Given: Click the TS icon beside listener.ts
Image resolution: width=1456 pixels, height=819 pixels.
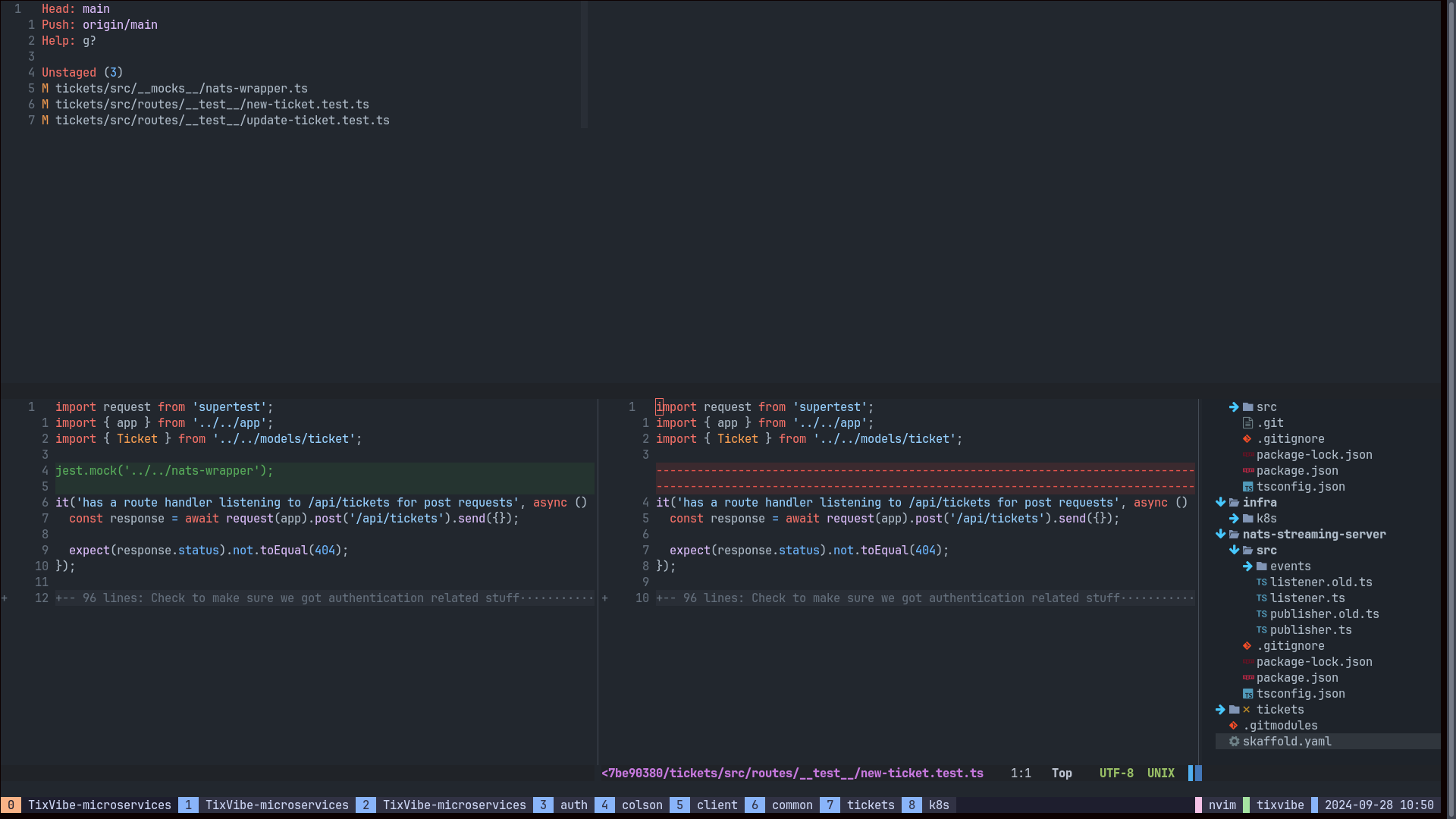Looking at the screenshot, I should click(1261, 598).
